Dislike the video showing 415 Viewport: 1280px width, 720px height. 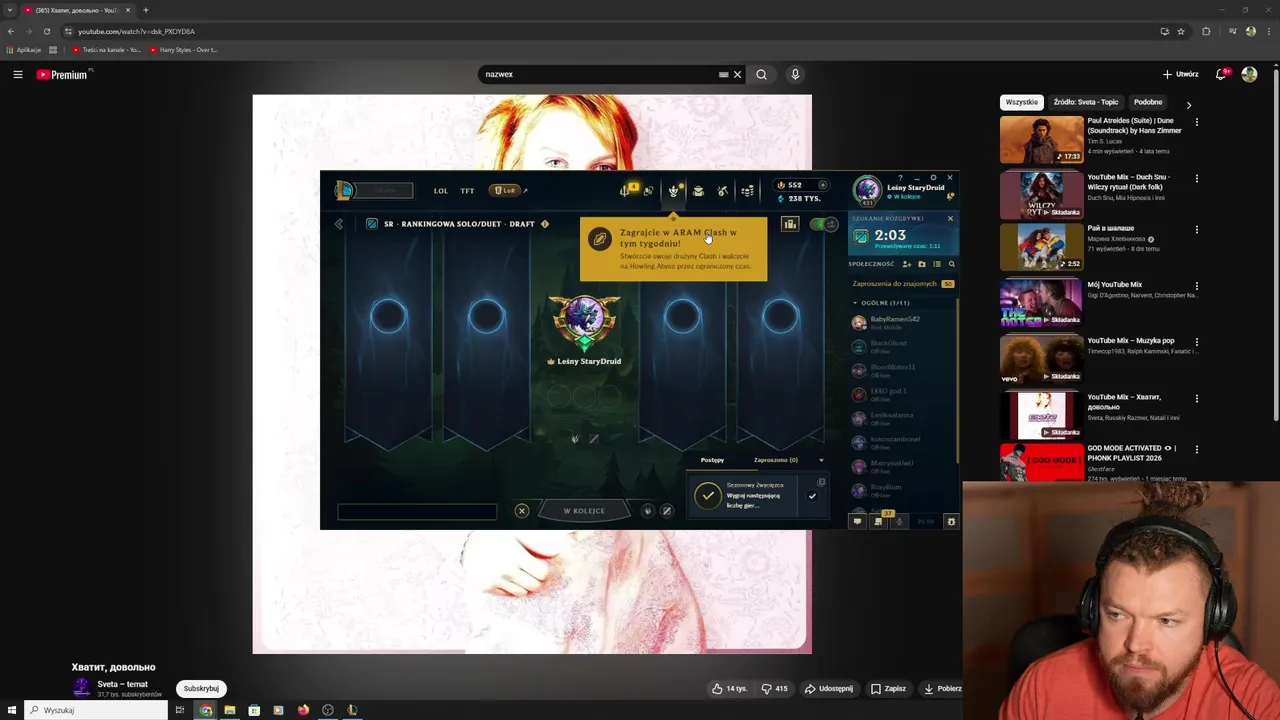pyautogui.click(x=774, y=688)
